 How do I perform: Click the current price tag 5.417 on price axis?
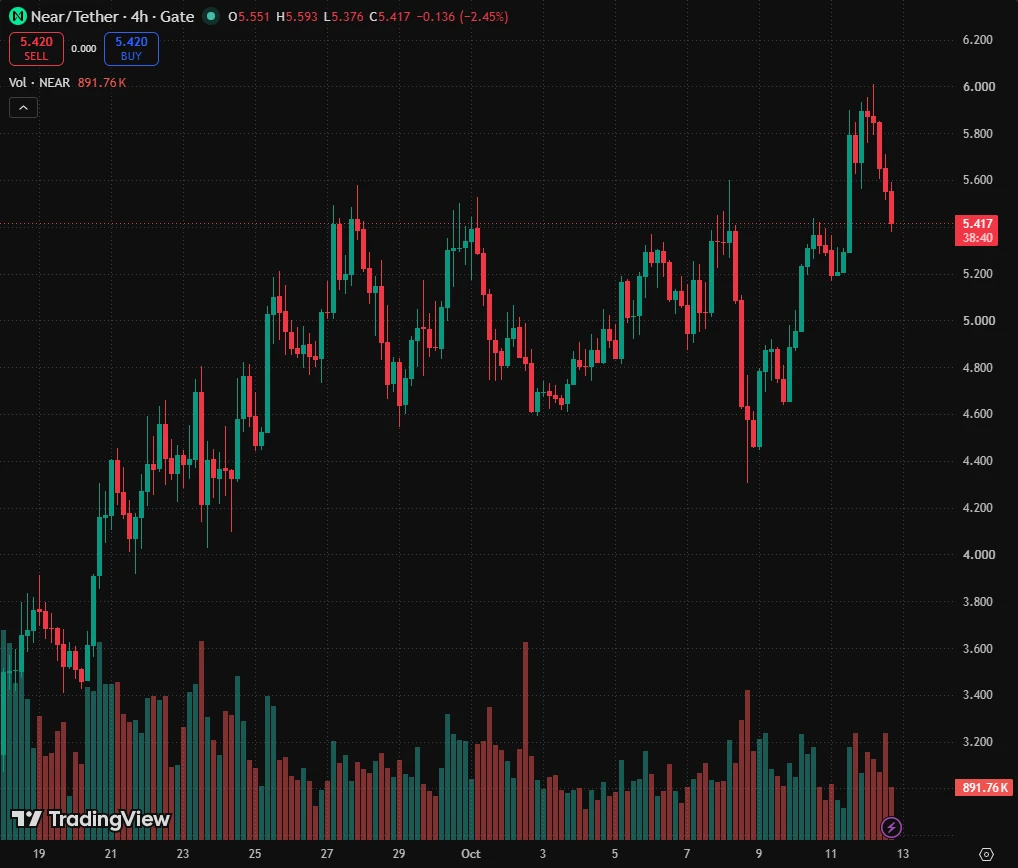point(976,230)
